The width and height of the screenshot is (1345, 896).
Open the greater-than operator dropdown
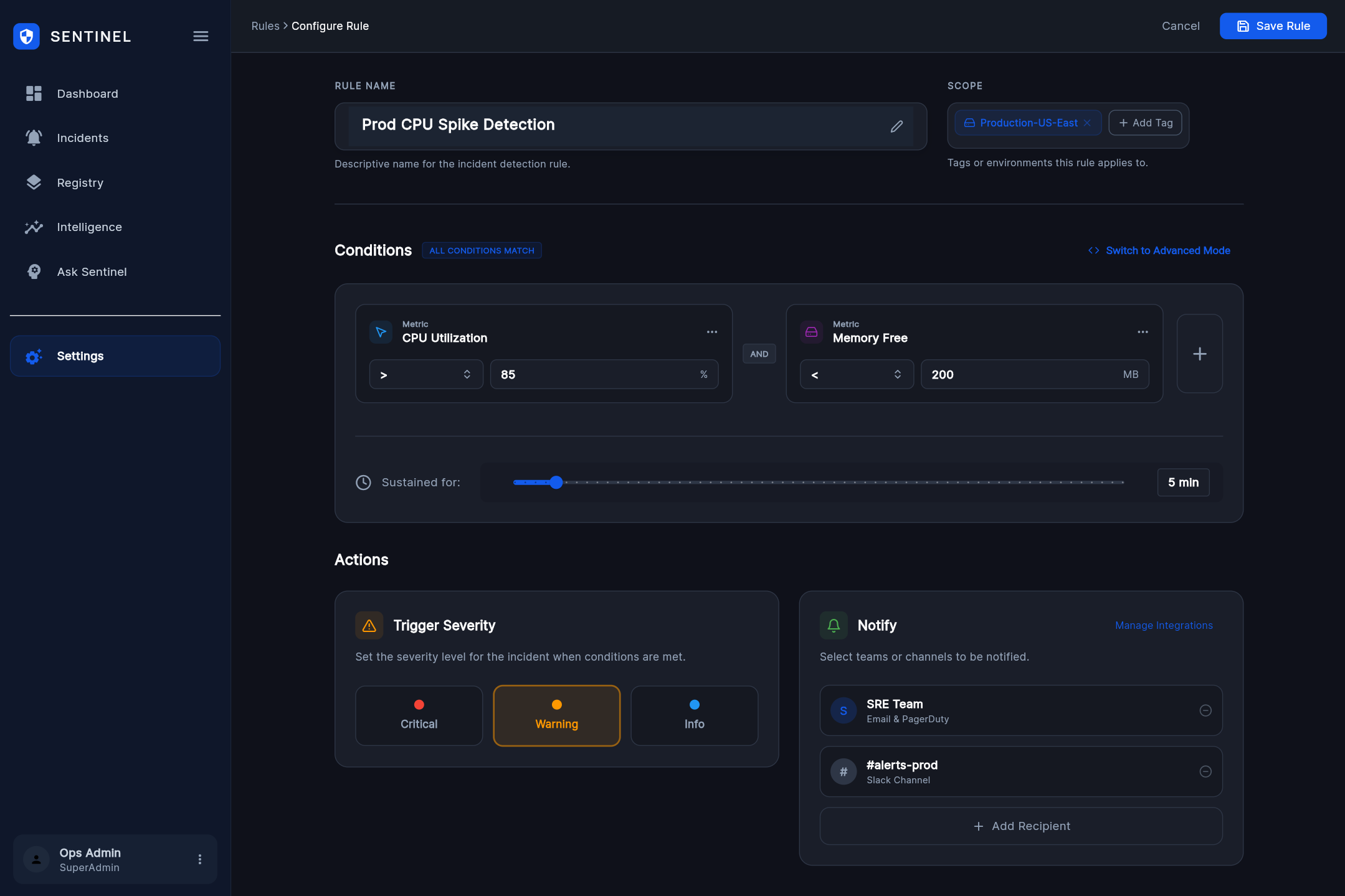[x=426, y=374]
